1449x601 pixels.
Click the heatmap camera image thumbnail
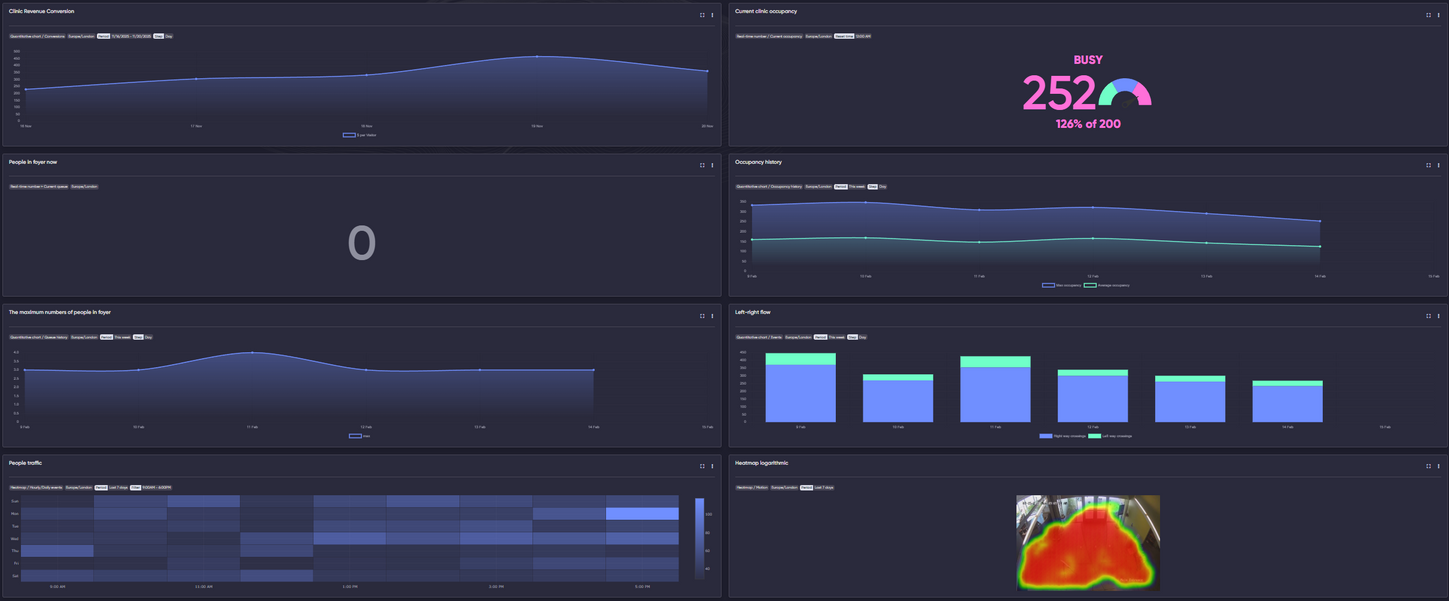click(1088, 542)
